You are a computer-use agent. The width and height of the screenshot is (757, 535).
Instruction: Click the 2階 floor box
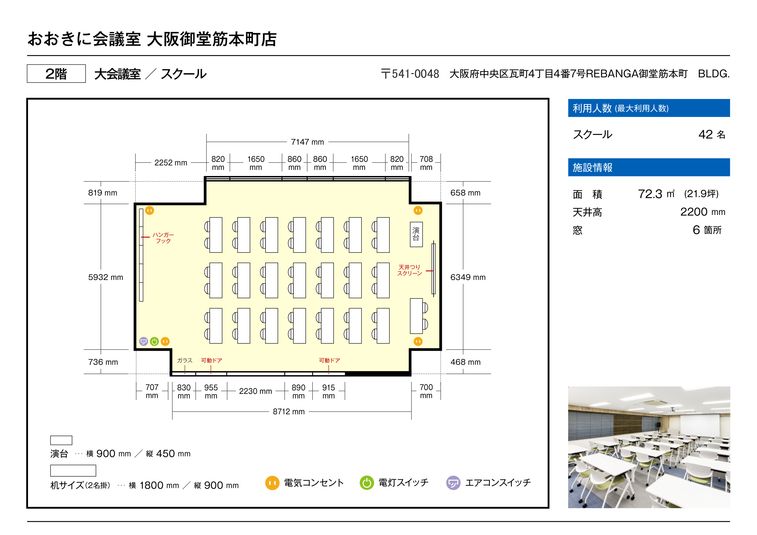[x=56, y=73]
